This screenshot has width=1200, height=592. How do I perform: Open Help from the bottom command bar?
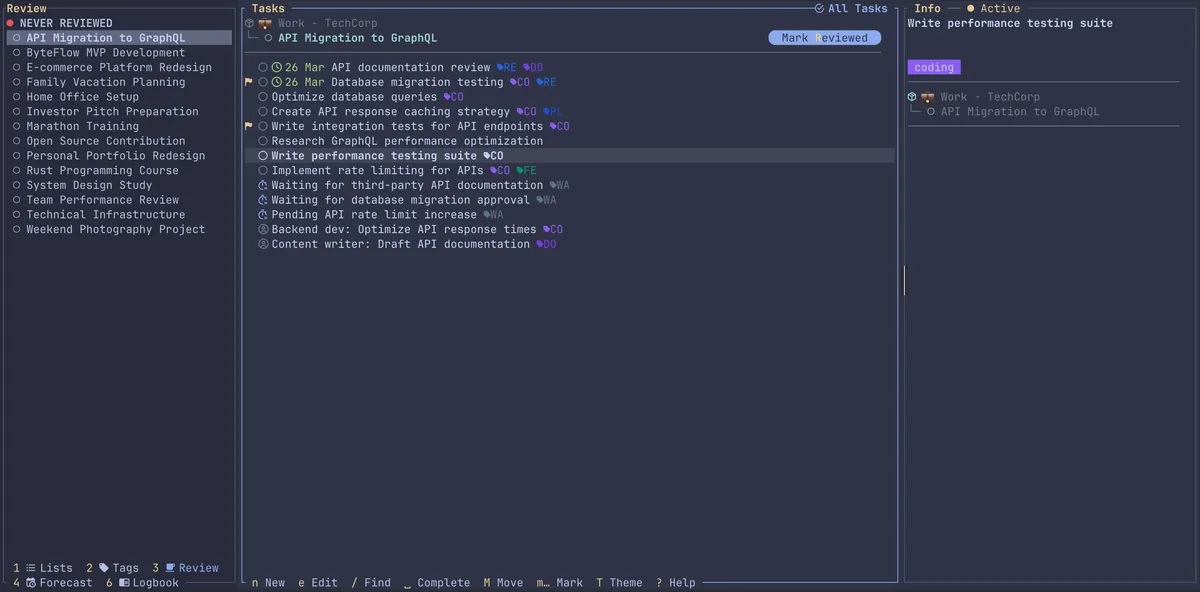676,583
